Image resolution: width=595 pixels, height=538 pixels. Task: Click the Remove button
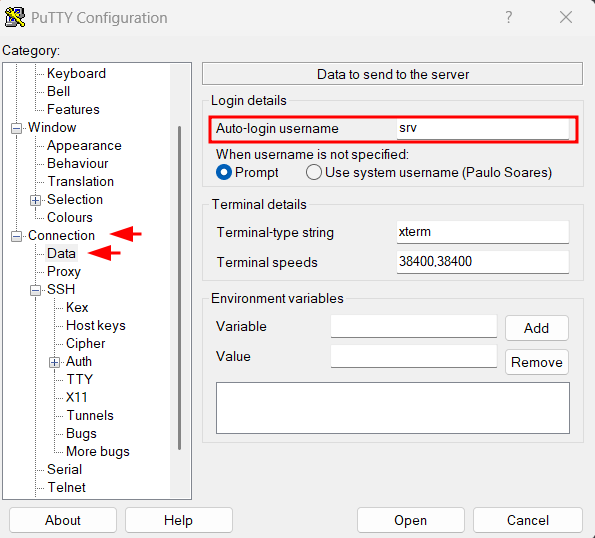(537, 362)
